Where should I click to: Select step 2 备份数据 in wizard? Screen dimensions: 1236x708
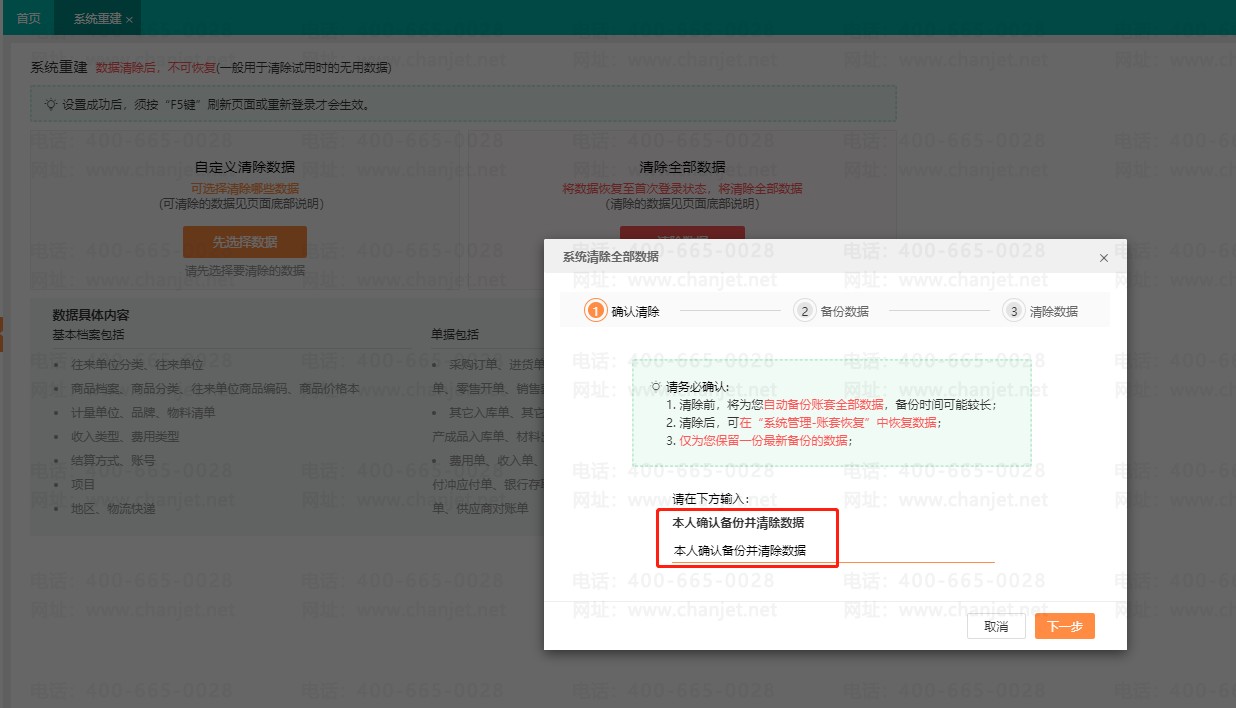832,311
